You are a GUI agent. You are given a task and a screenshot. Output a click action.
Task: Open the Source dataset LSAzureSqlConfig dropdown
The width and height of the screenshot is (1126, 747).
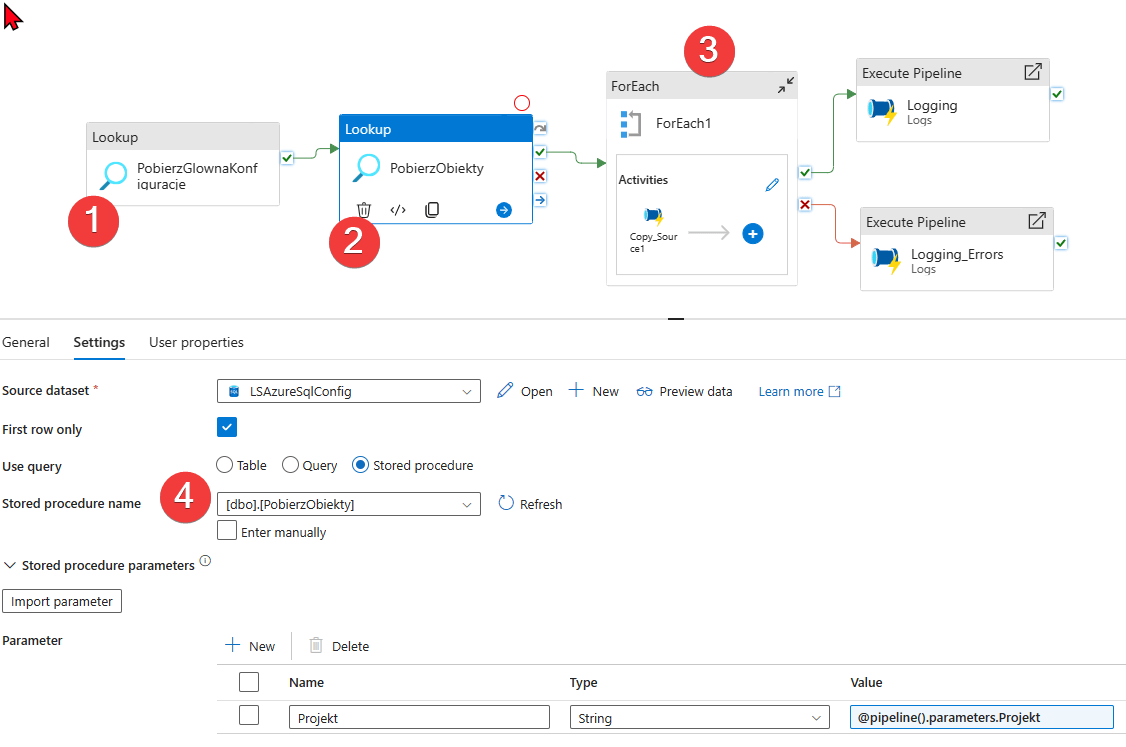(x=348, y=391)
